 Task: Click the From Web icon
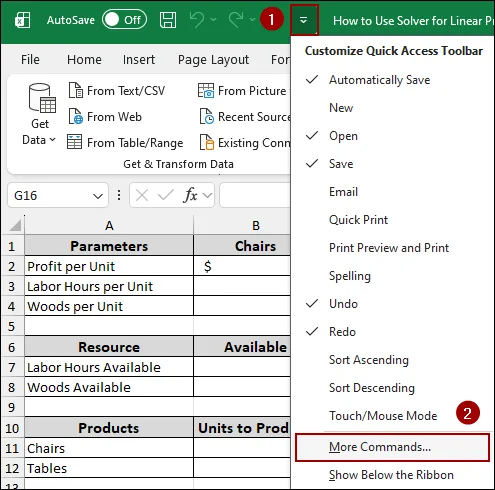pyautogui.click(x=76, y=116)
